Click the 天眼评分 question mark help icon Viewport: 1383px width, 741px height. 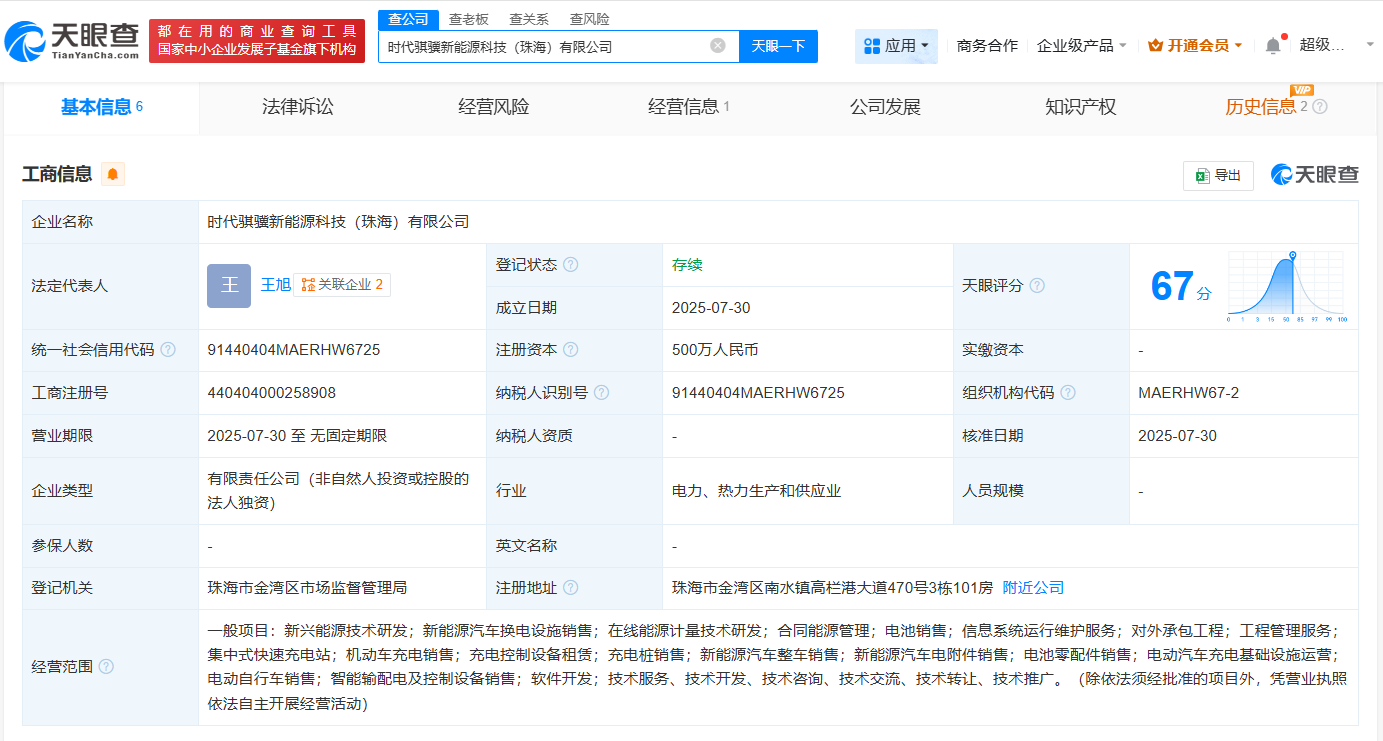coord(1037,285)
